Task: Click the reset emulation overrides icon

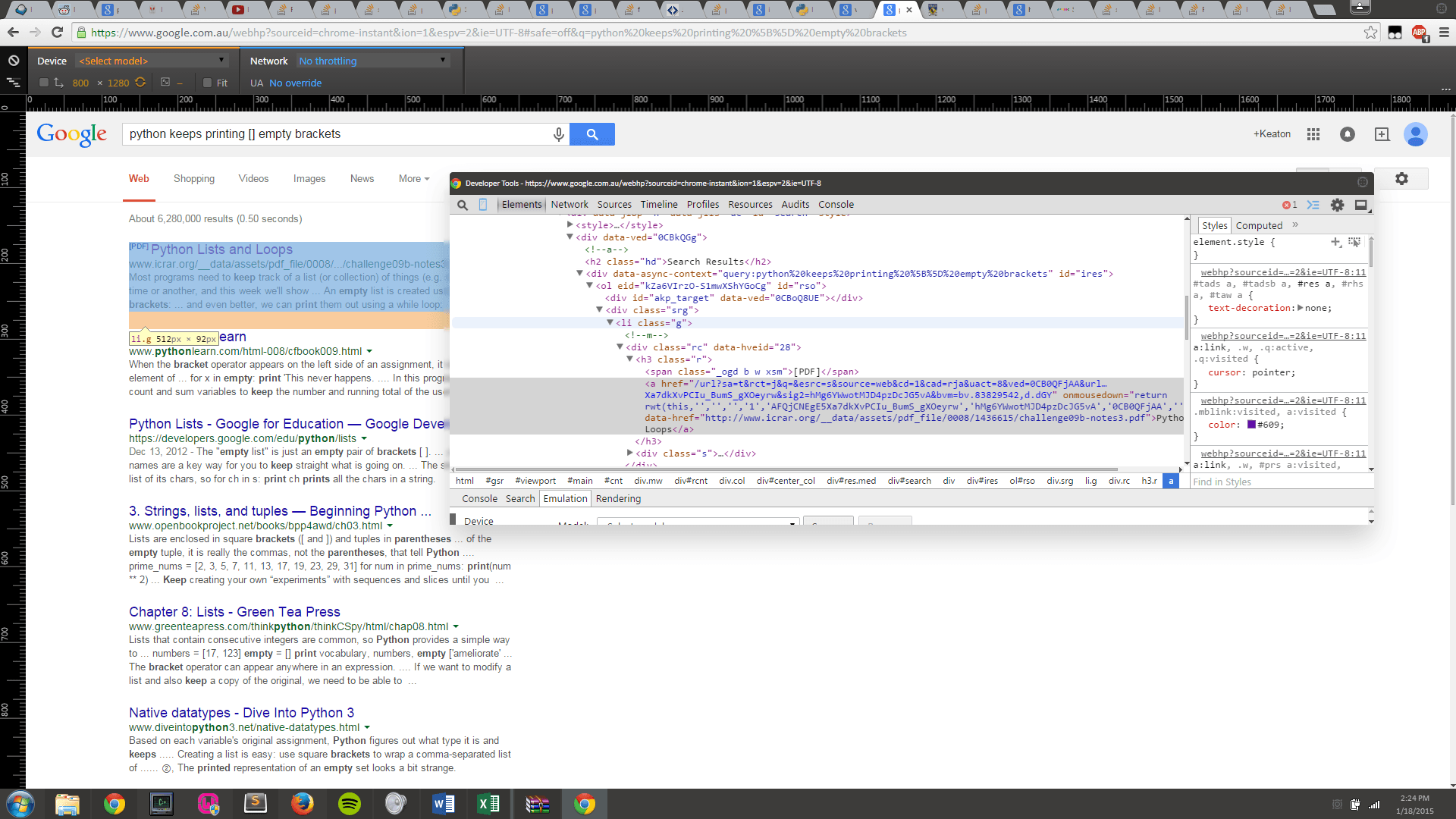Action: coord(14,61)
